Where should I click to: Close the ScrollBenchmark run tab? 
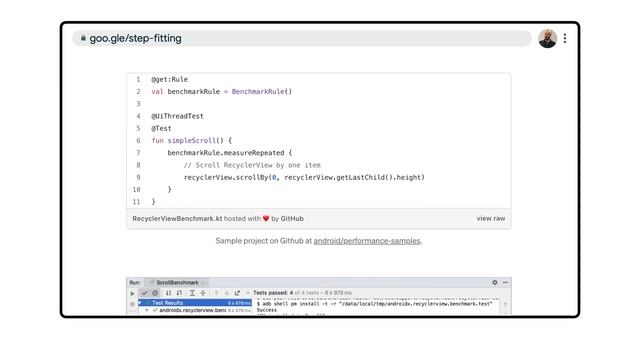(x=203, y=283)
